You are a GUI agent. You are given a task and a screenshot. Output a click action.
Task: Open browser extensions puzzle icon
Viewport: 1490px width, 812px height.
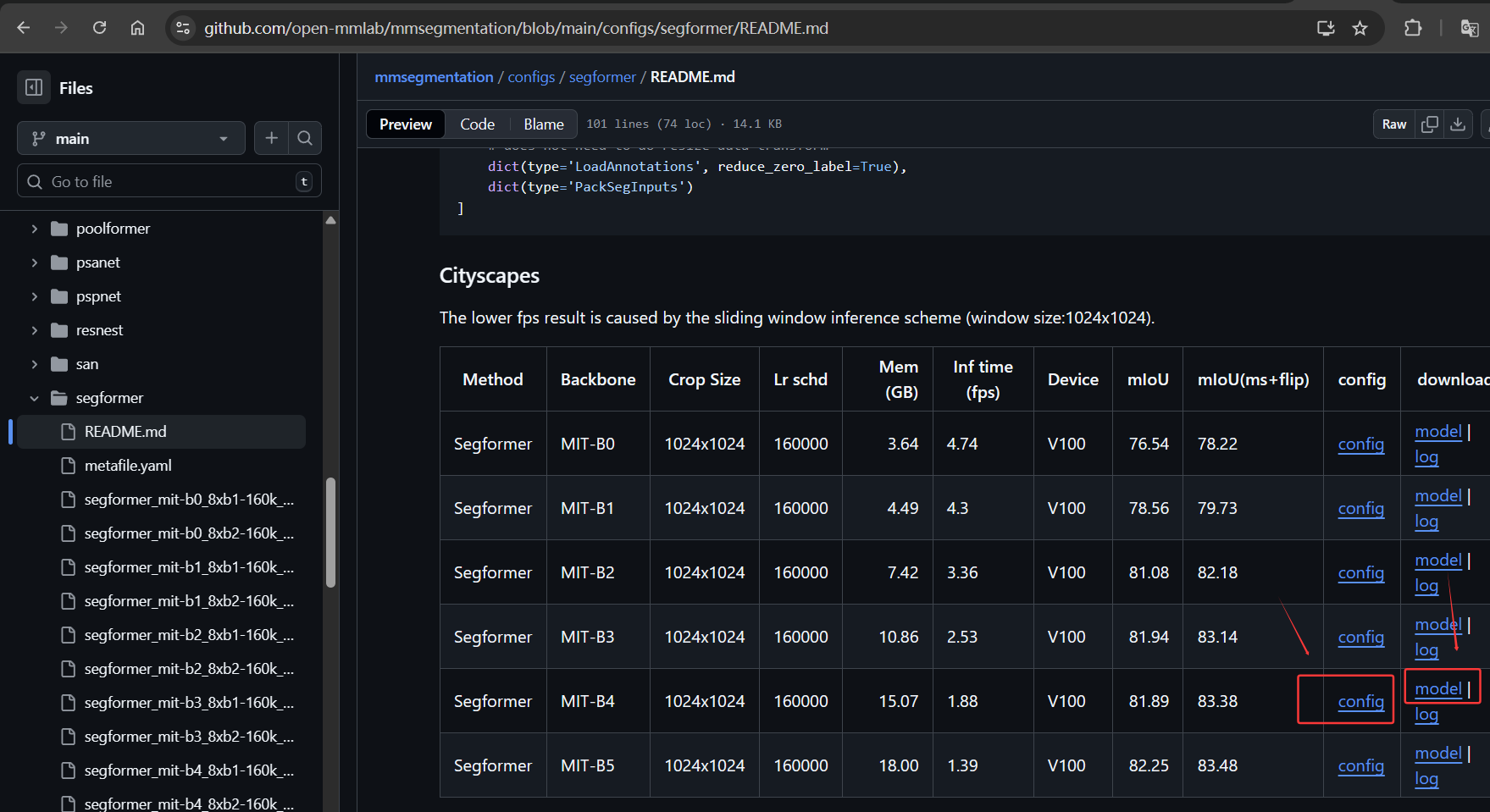(1412, 28)
